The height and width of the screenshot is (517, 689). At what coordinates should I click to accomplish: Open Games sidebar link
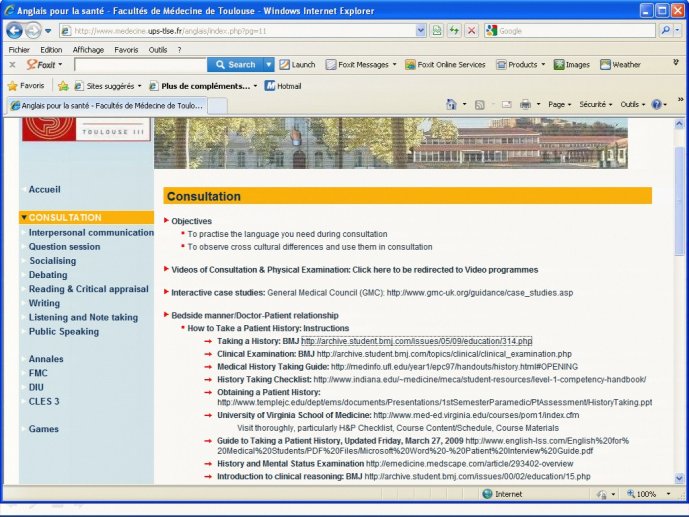(x=44, y=429)
